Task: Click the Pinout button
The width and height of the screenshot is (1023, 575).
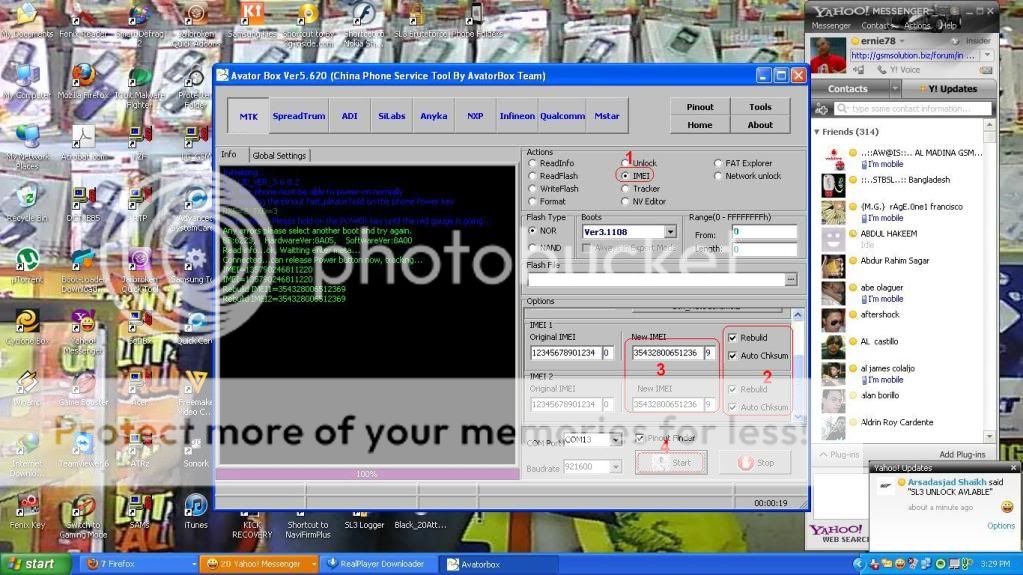Action: (700, 107)
